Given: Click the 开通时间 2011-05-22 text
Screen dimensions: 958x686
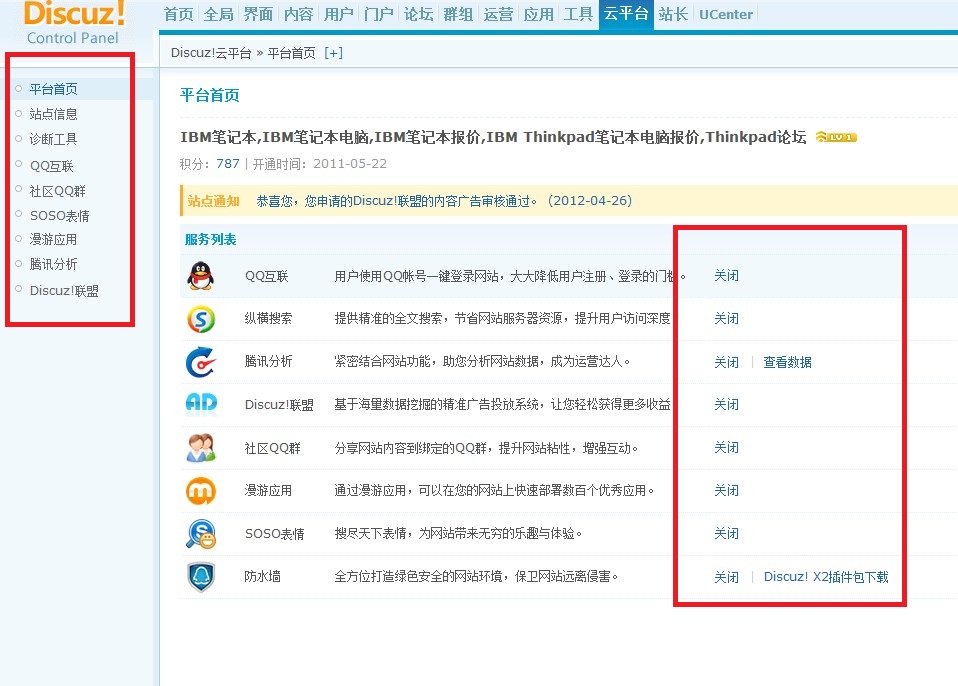Looking at the screenshot, I should (x=320, y=164).
